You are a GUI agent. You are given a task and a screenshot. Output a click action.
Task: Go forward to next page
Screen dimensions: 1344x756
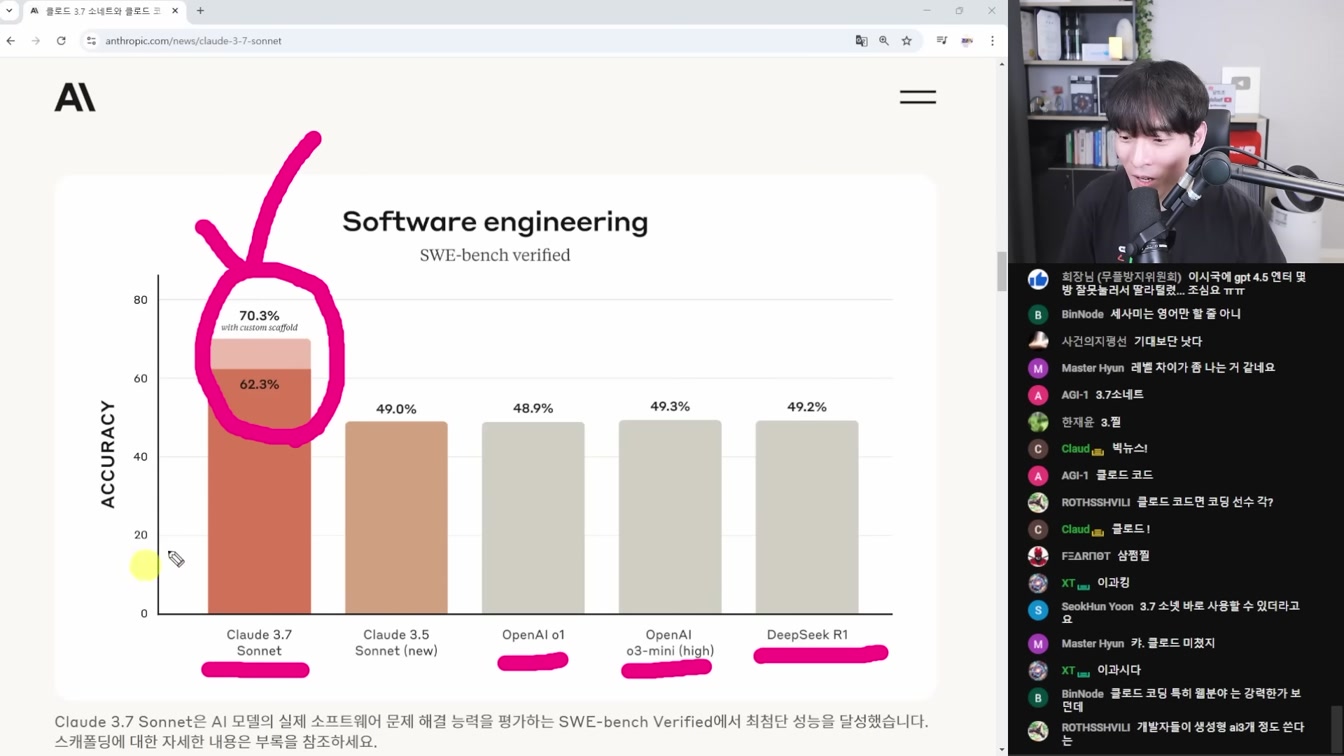36,41
